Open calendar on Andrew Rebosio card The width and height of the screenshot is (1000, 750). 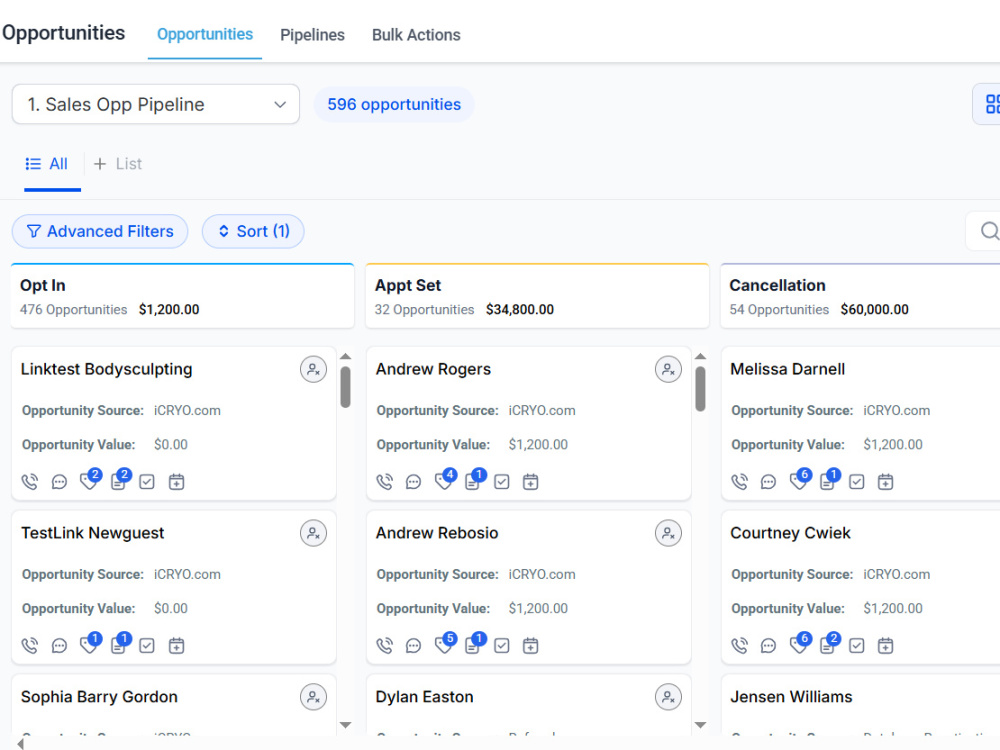click(531, 645)
